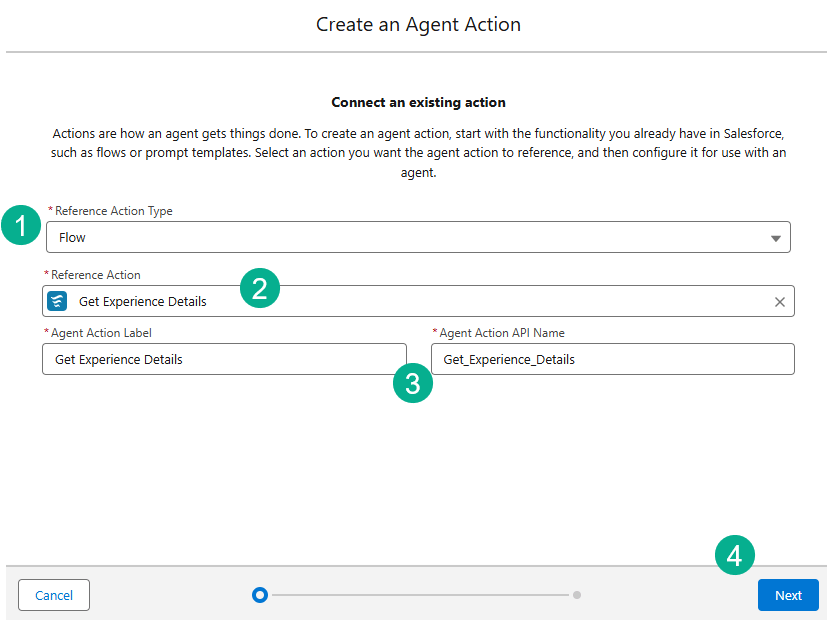The width and height of the screenshot is (827, 620).
Task: Click the green number 1 callout badge
Action: (x=20, y=224)
